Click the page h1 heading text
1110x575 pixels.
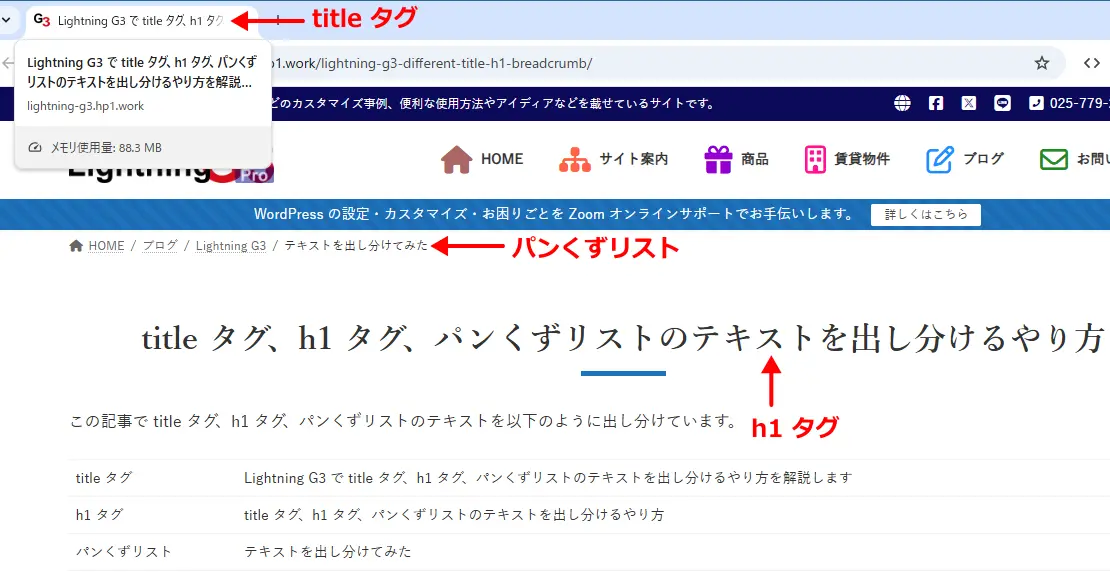(623, 338)
